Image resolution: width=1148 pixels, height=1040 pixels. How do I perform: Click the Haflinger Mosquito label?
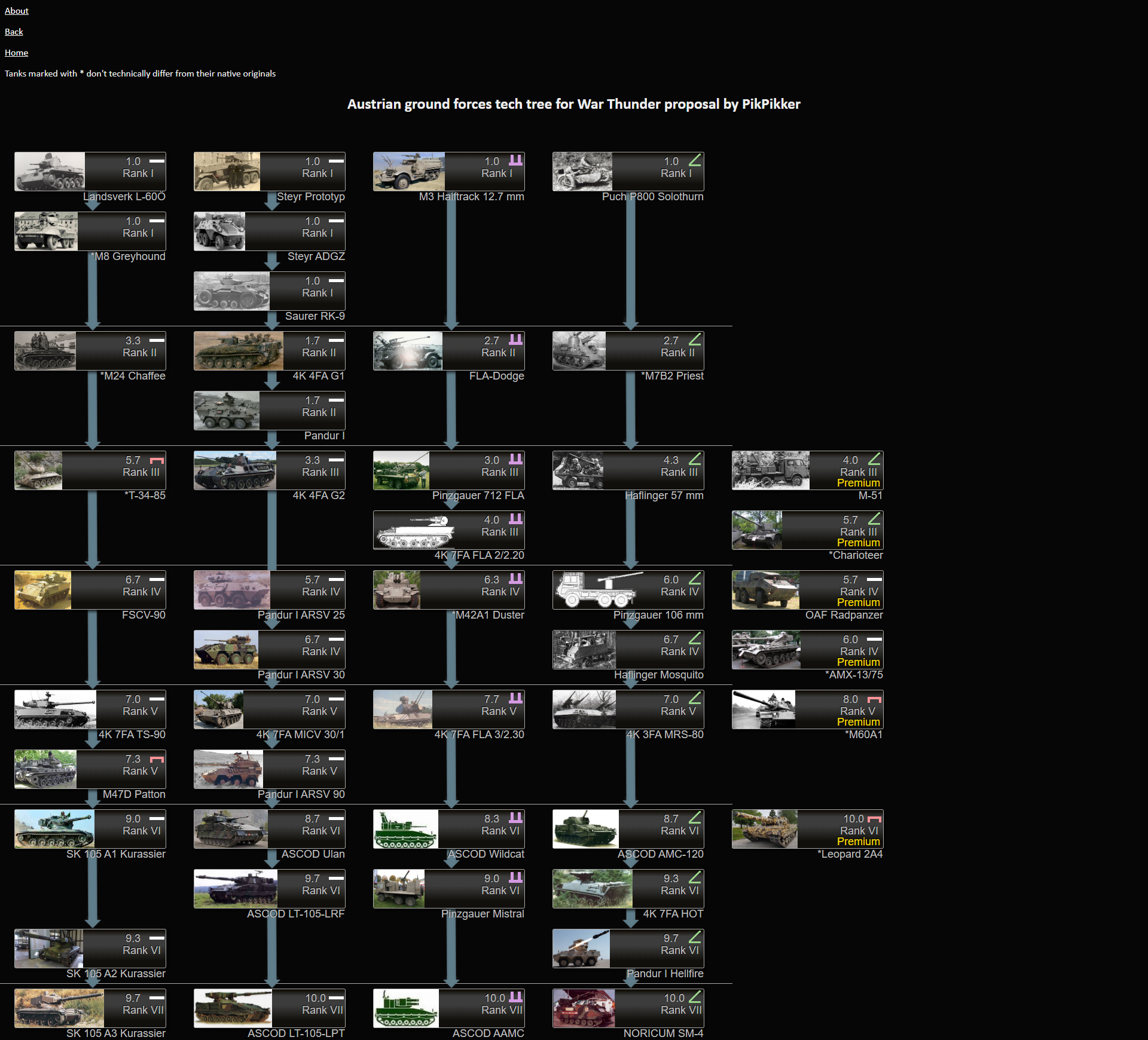click(658, 675)
